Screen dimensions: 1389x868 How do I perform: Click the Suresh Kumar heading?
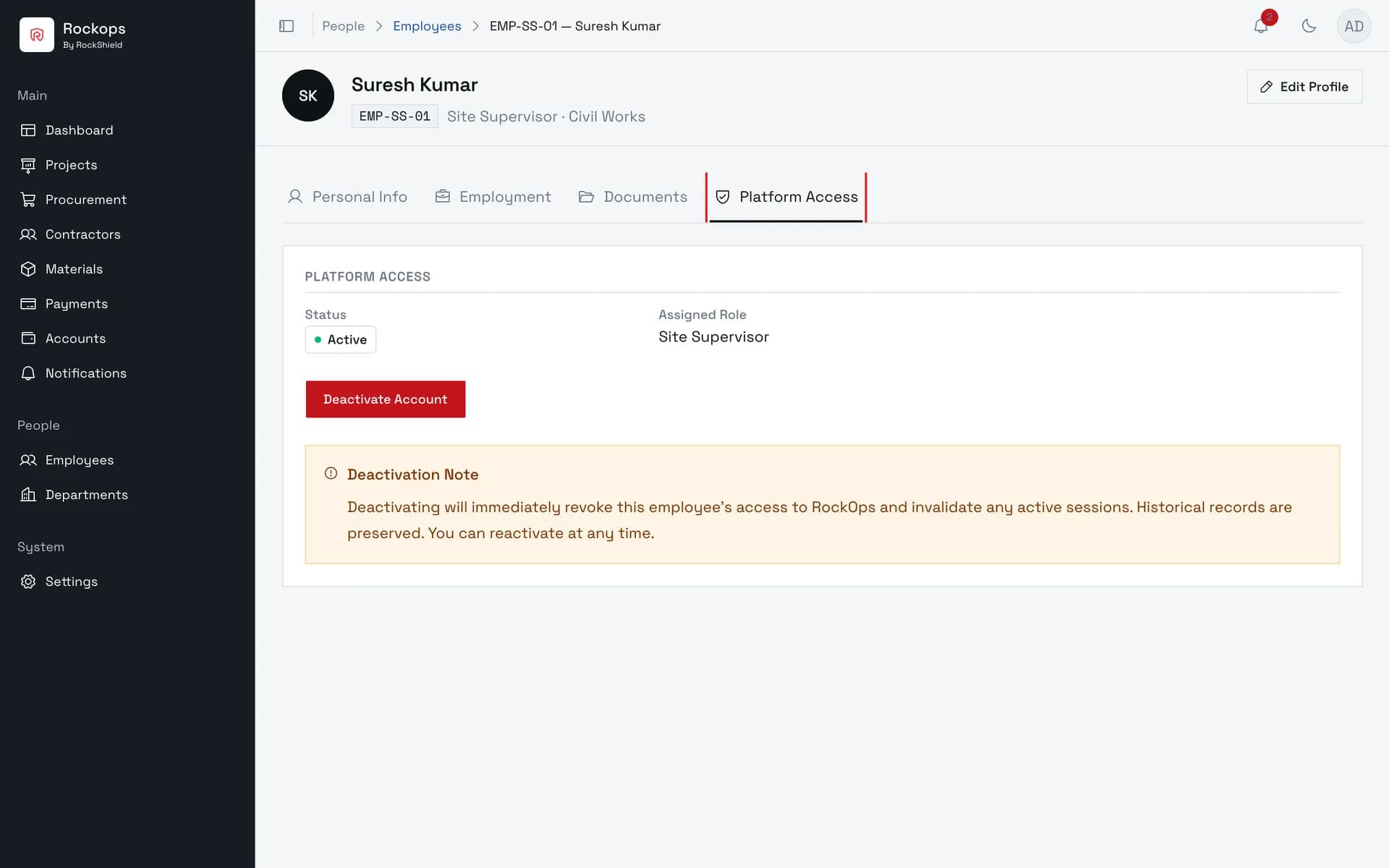[x=415, y=85]
